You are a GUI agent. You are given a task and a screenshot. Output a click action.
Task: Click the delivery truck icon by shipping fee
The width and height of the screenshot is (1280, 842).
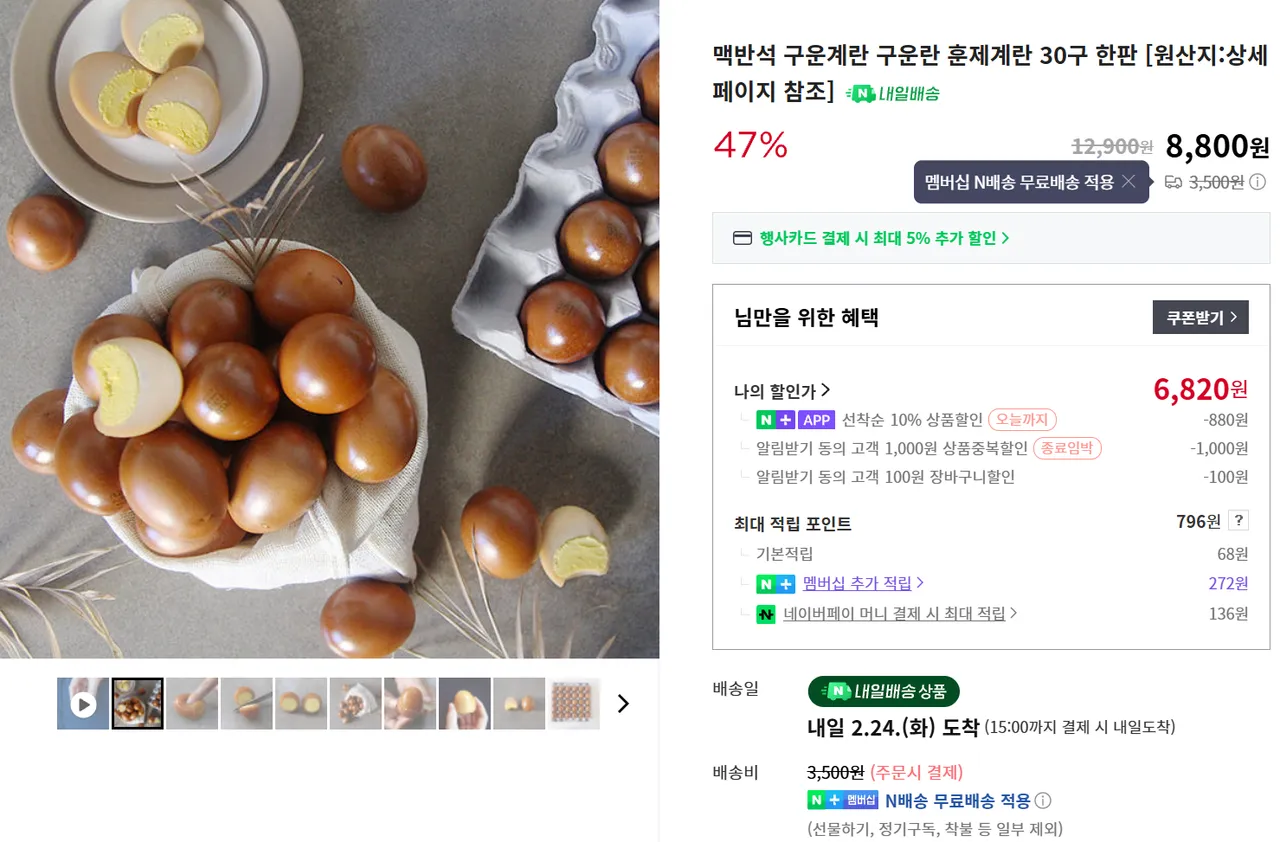point(1173,182)
